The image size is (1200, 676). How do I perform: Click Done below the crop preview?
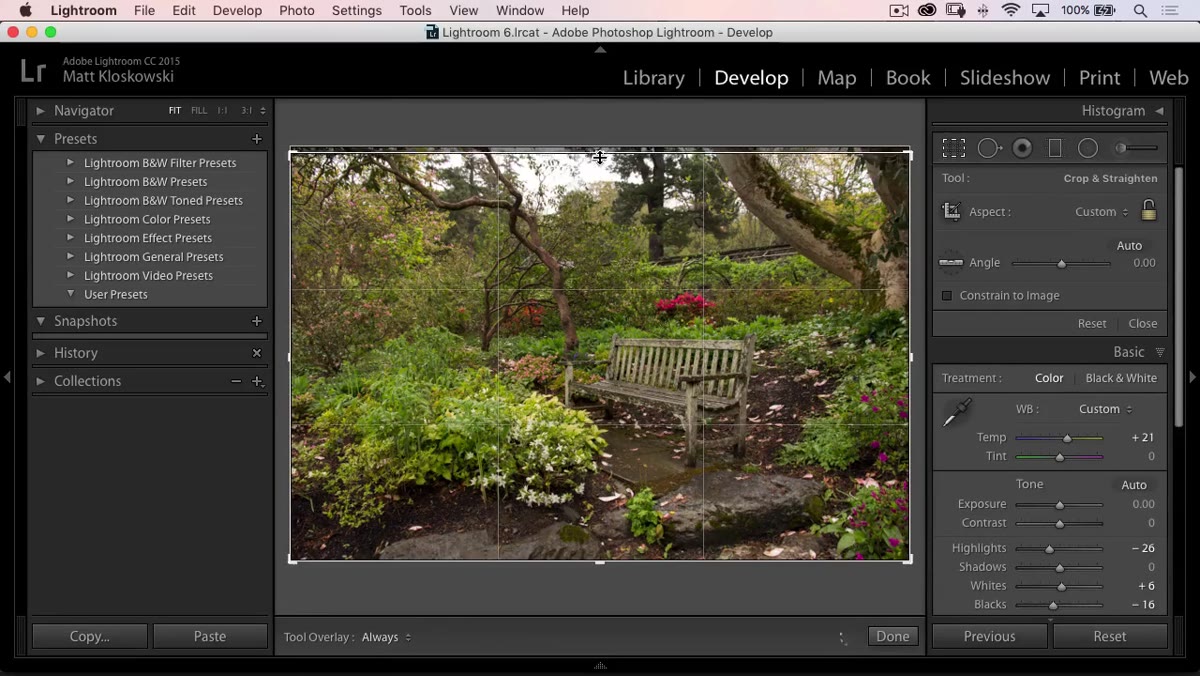click(893, 636)
